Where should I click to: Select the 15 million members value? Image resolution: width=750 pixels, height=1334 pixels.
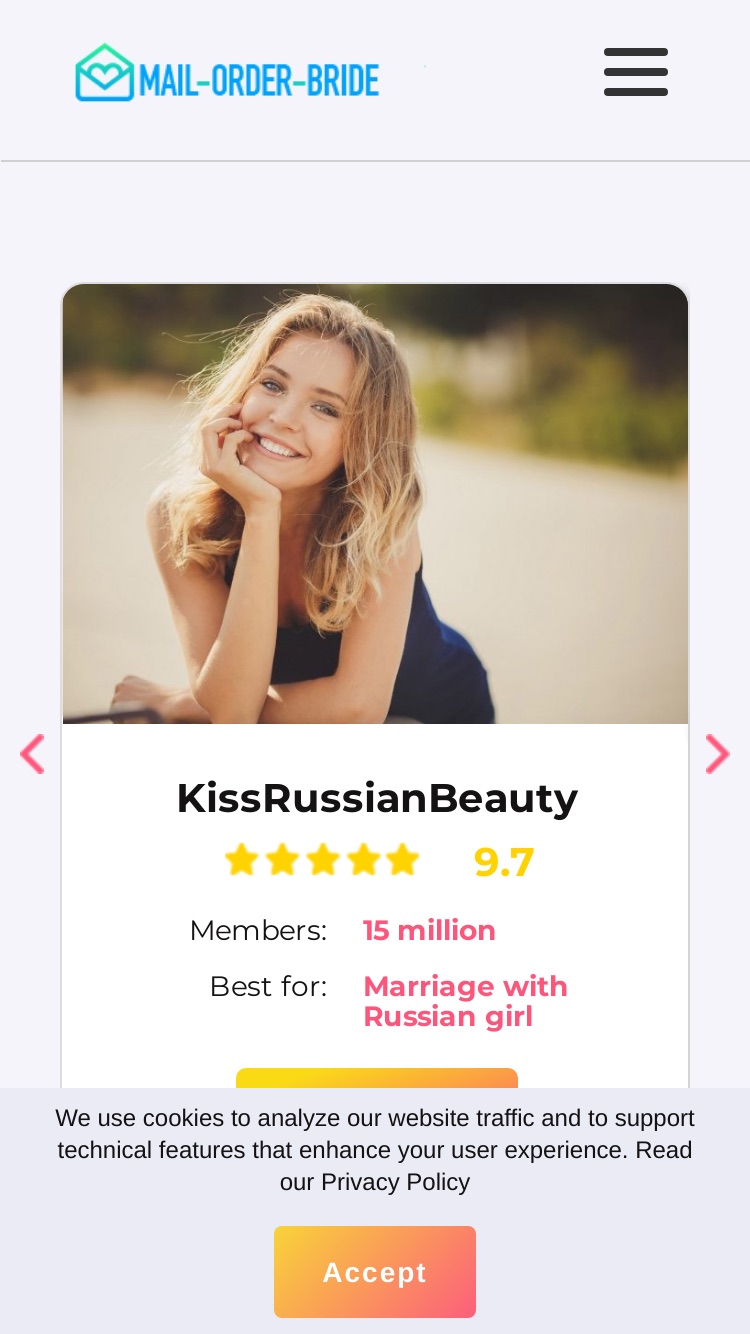429,930
